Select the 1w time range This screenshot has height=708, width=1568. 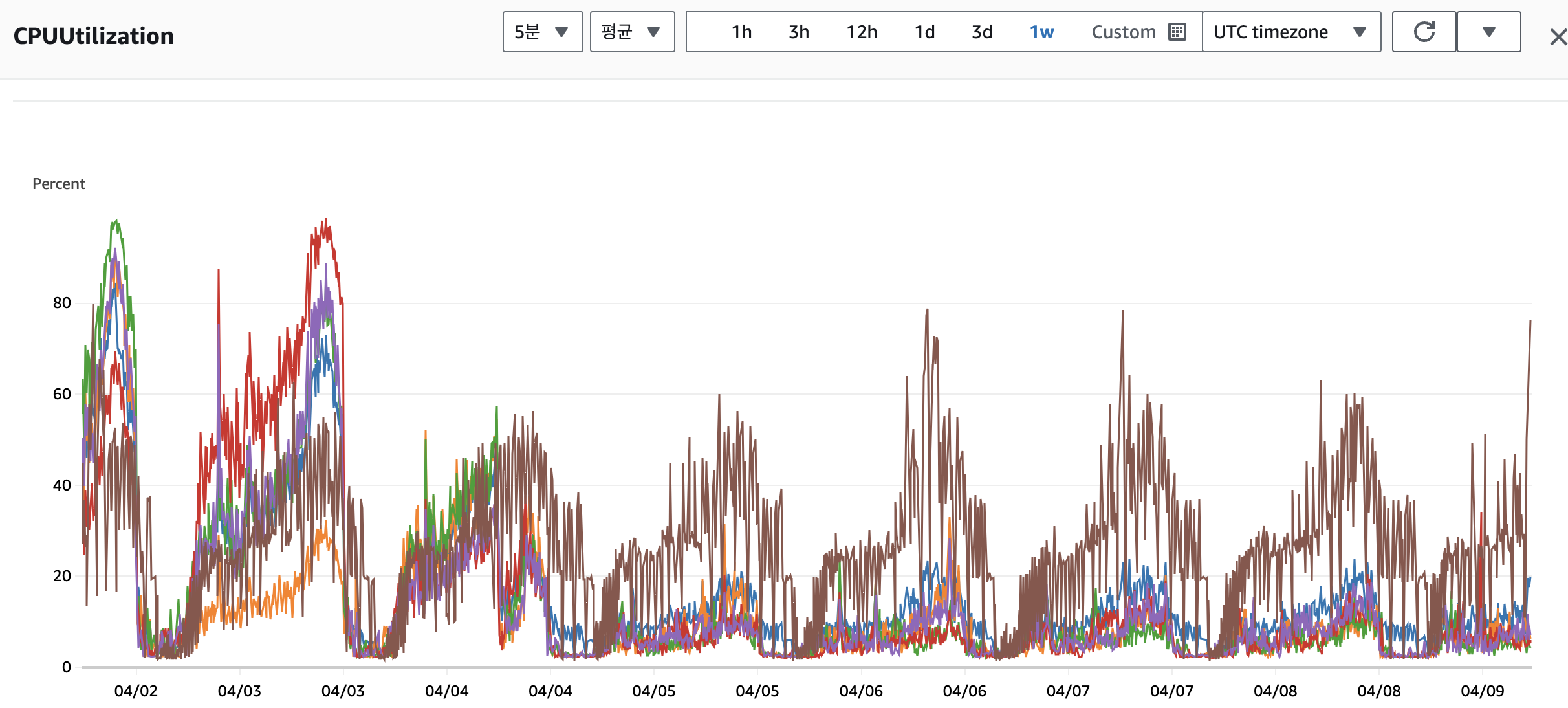(1041, 32)
